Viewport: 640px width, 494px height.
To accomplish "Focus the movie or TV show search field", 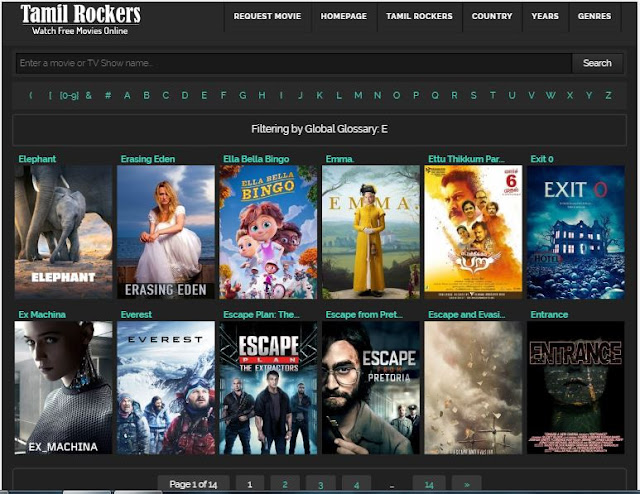I will pyautogui.click(x=294, y=63).
